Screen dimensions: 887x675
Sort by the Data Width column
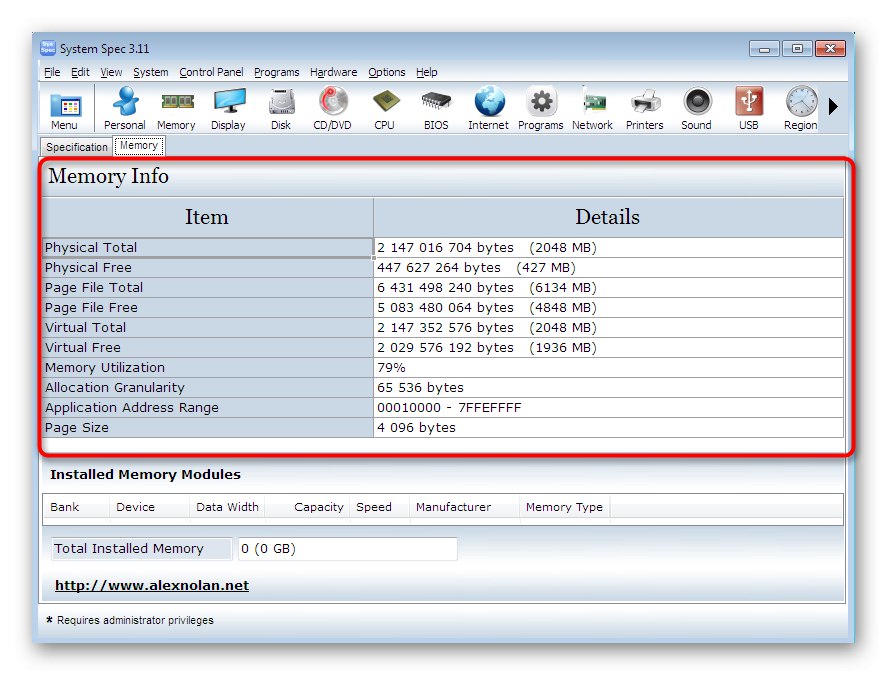click(227, 507)
